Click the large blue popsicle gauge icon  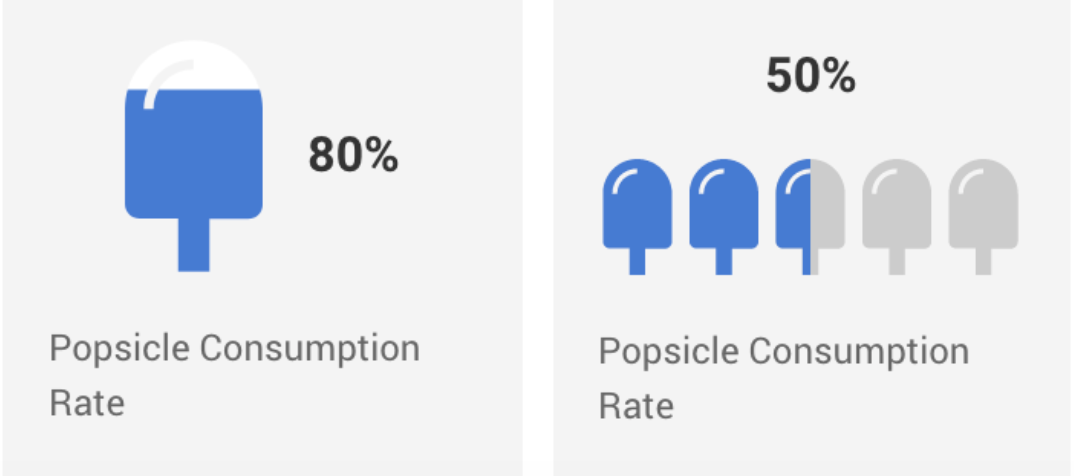click(x=194, y=155)
